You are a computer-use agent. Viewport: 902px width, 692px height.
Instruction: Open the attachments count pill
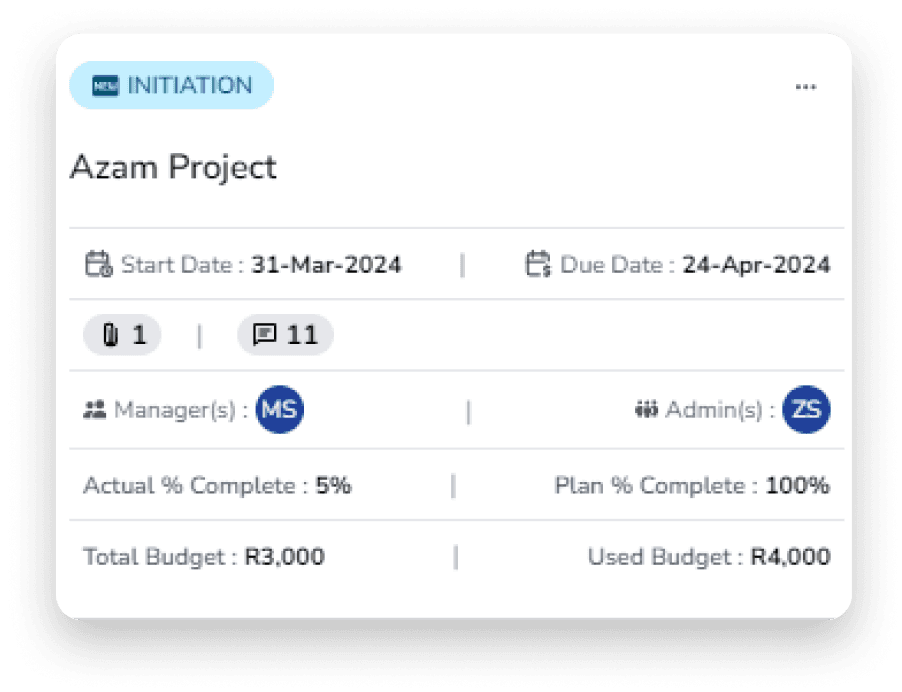pyautogui.click(x=122, y=335)
